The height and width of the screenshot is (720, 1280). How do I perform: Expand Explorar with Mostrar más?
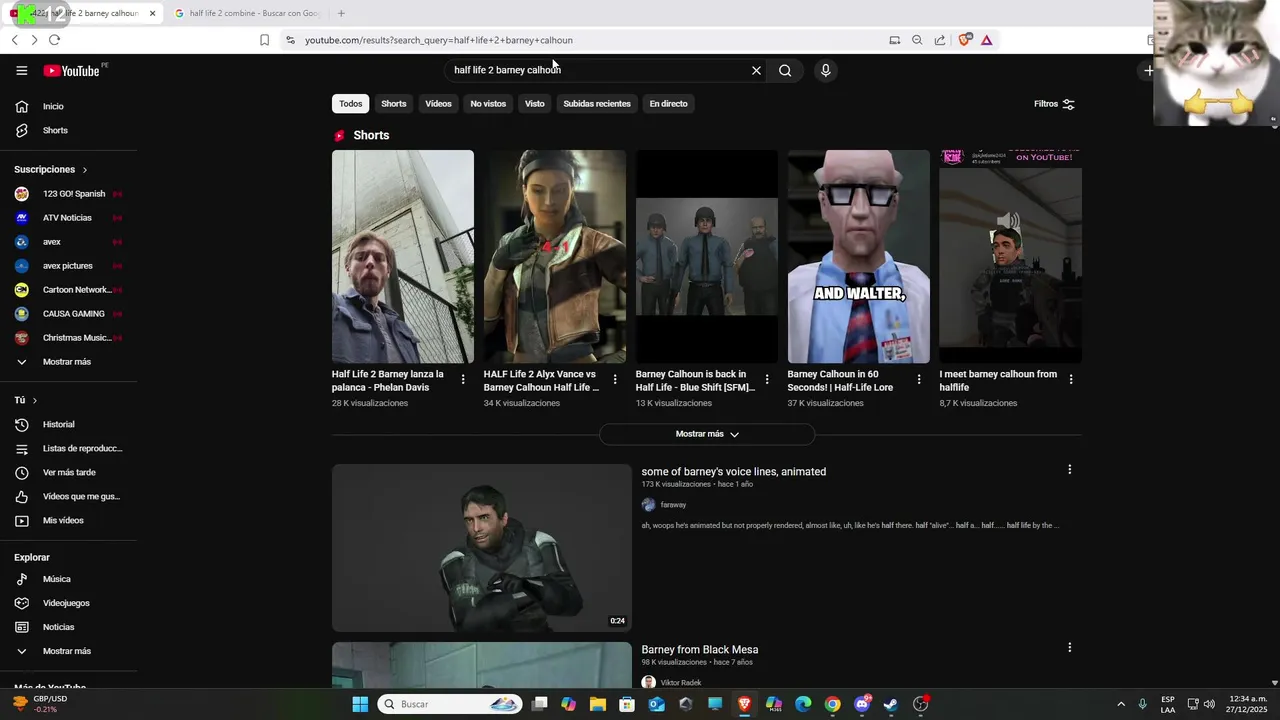[x=68, y=651]
